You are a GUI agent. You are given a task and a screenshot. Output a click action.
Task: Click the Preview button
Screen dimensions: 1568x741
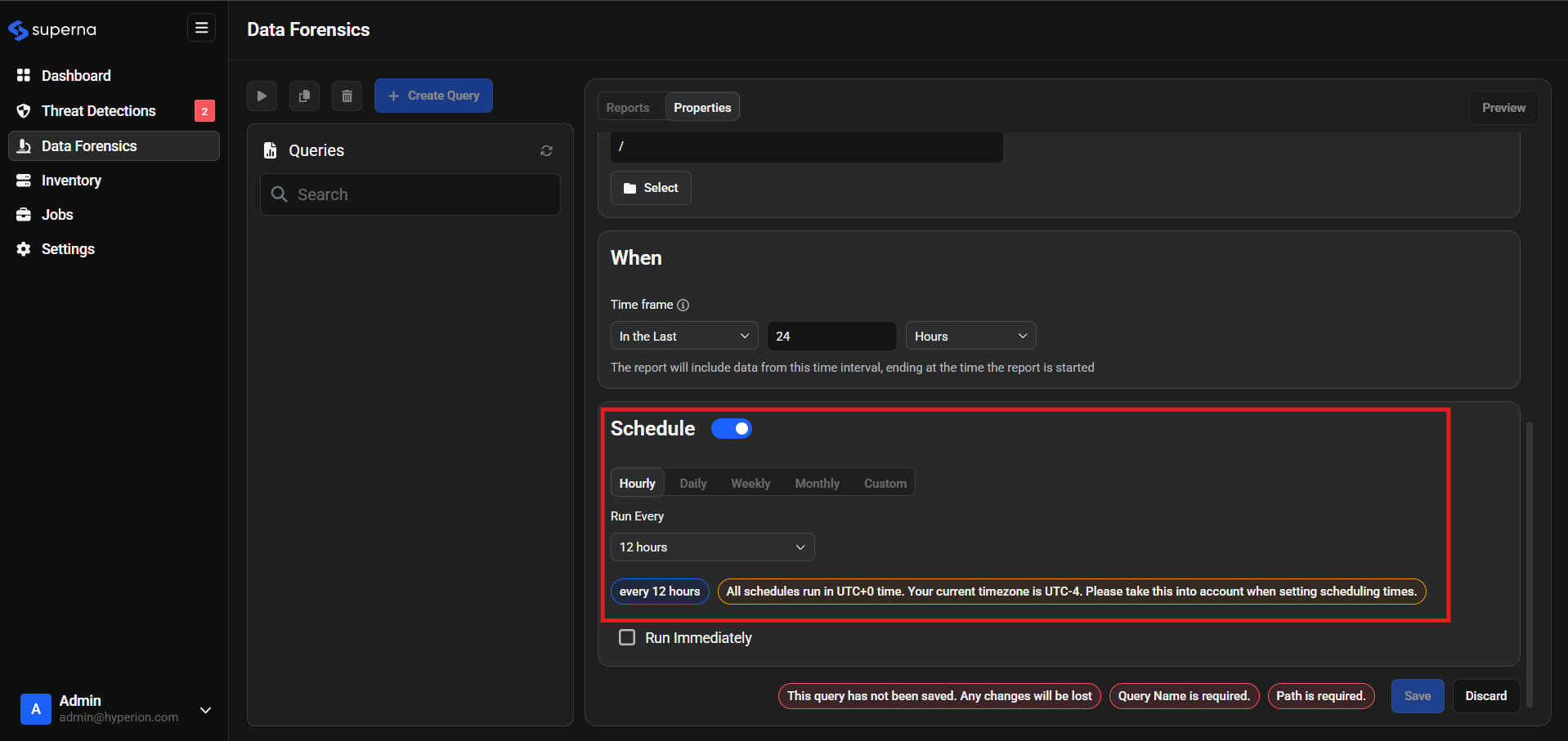[x=1503, y=108]
